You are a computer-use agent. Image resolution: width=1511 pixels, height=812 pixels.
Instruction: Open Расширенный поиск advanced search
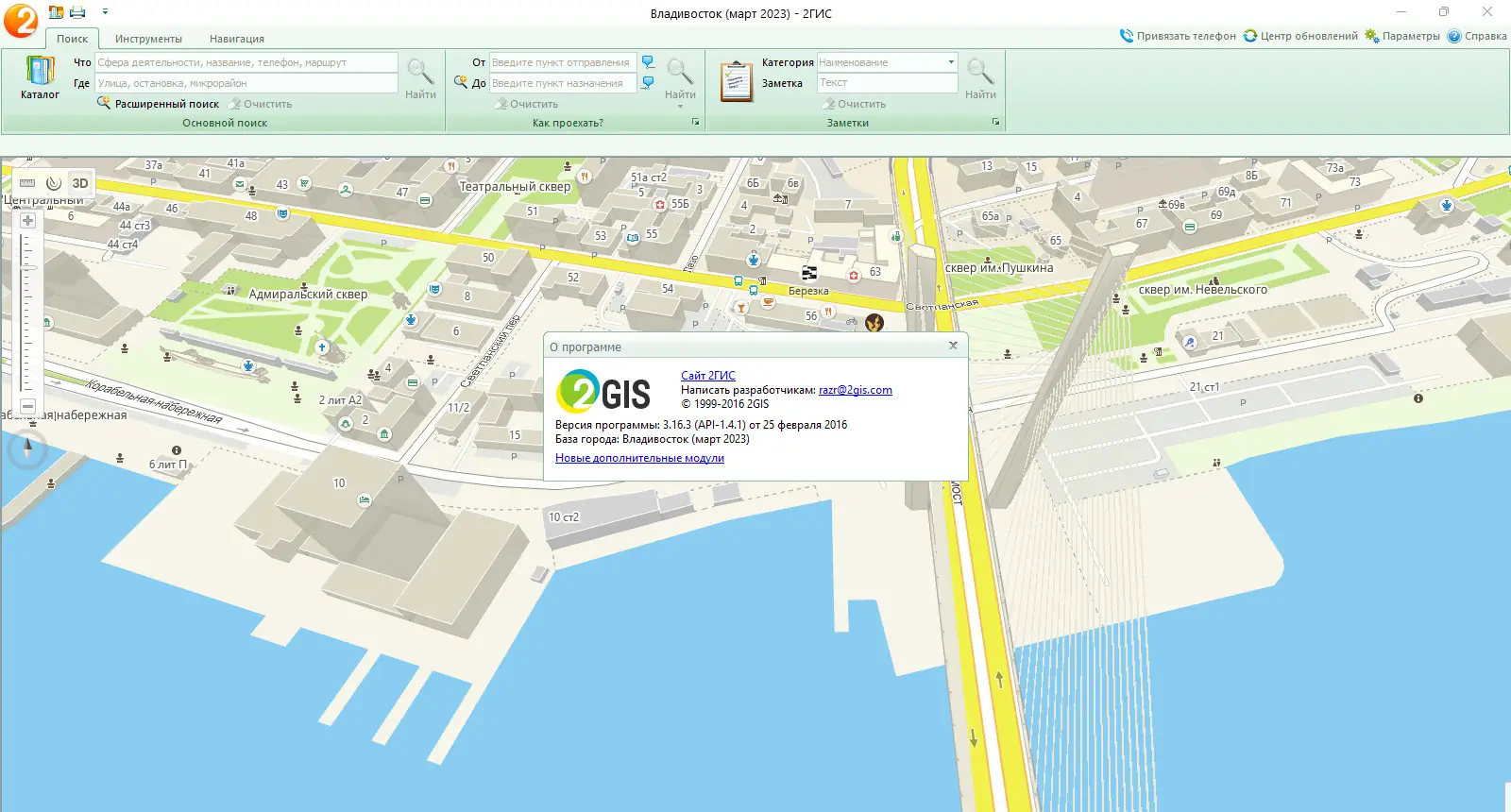[x=158, y=104]
